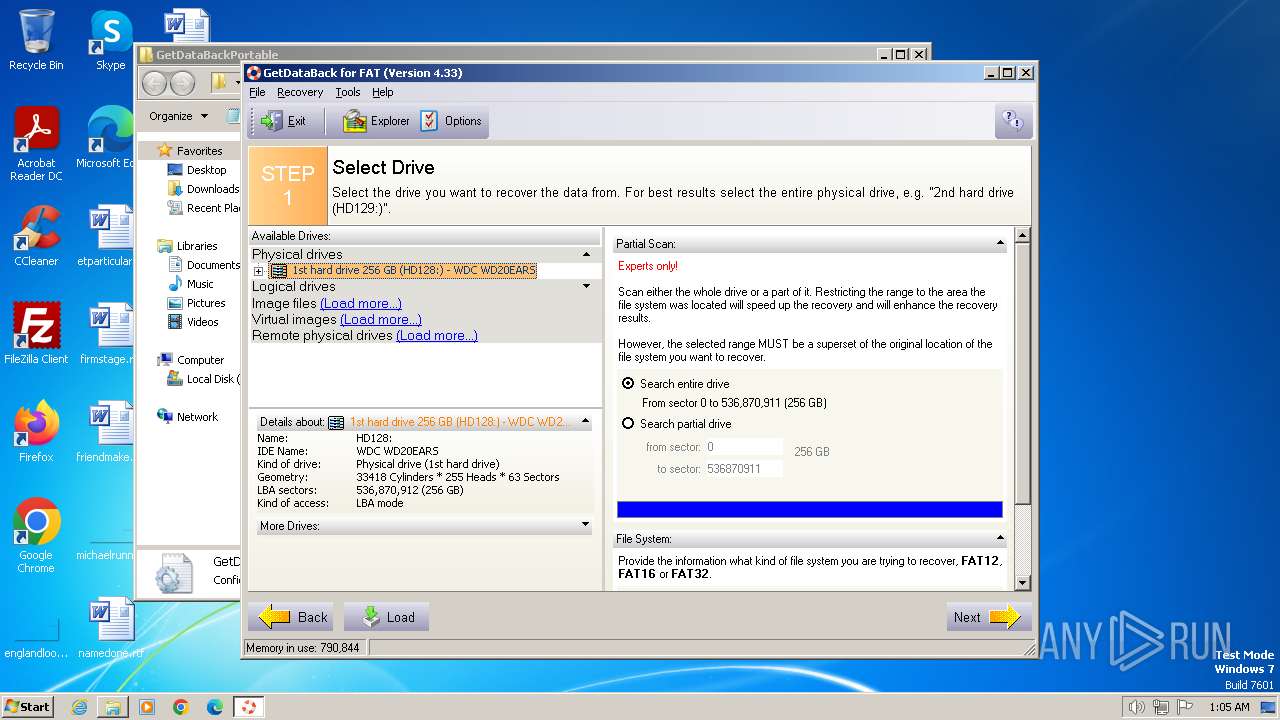Screen dimensions: 1280x720
Task: Collapse the File System section
Action: coord(1000,538)
